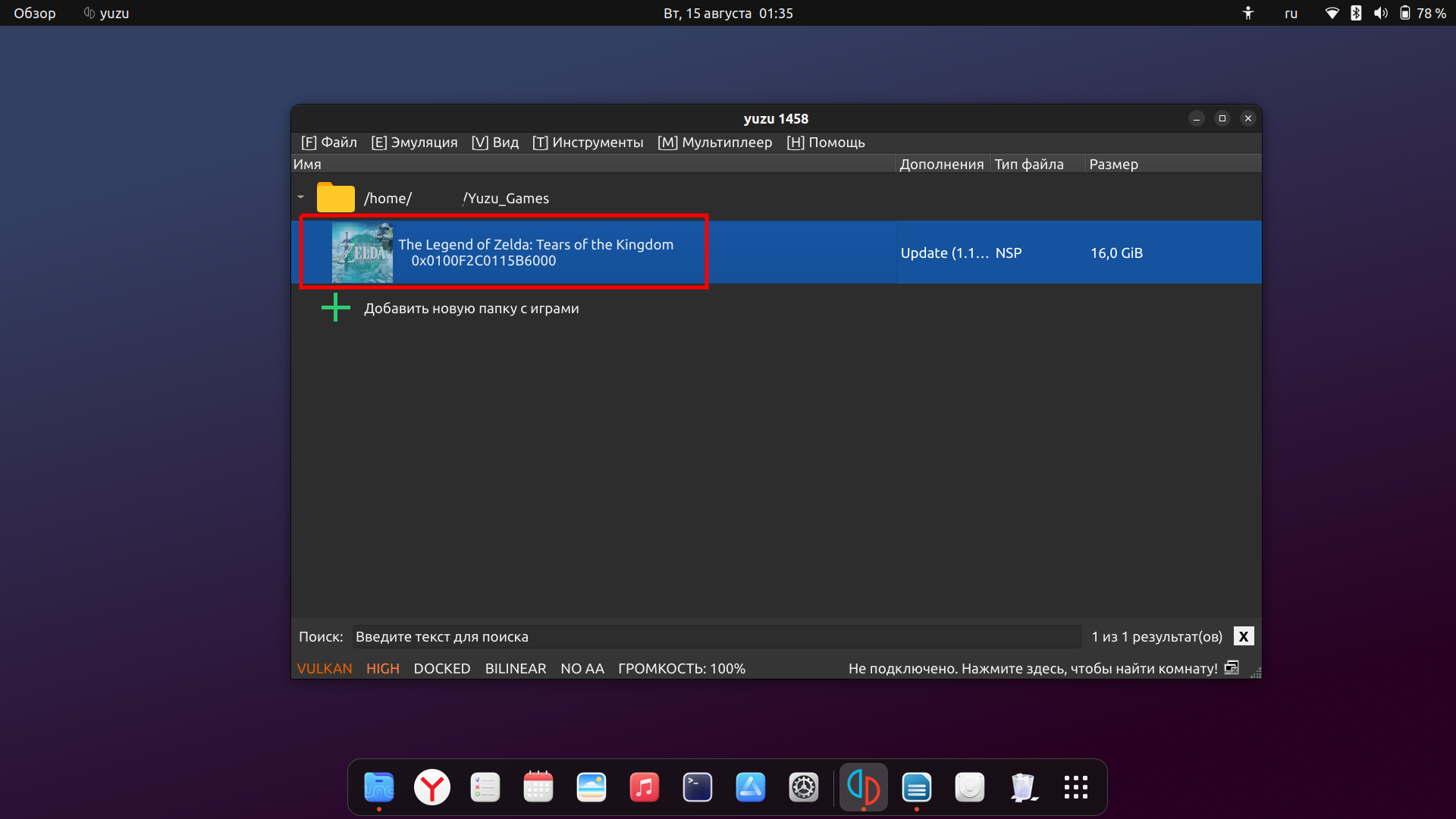Open the Мультиплеер menu
This screenshot has width=1456, height=819.
(x=714, y=143)
